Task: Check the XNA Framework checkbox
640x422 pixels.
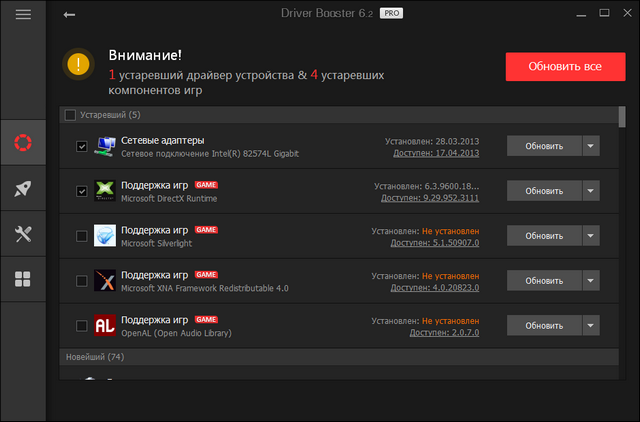Action: tap(82, 281)
